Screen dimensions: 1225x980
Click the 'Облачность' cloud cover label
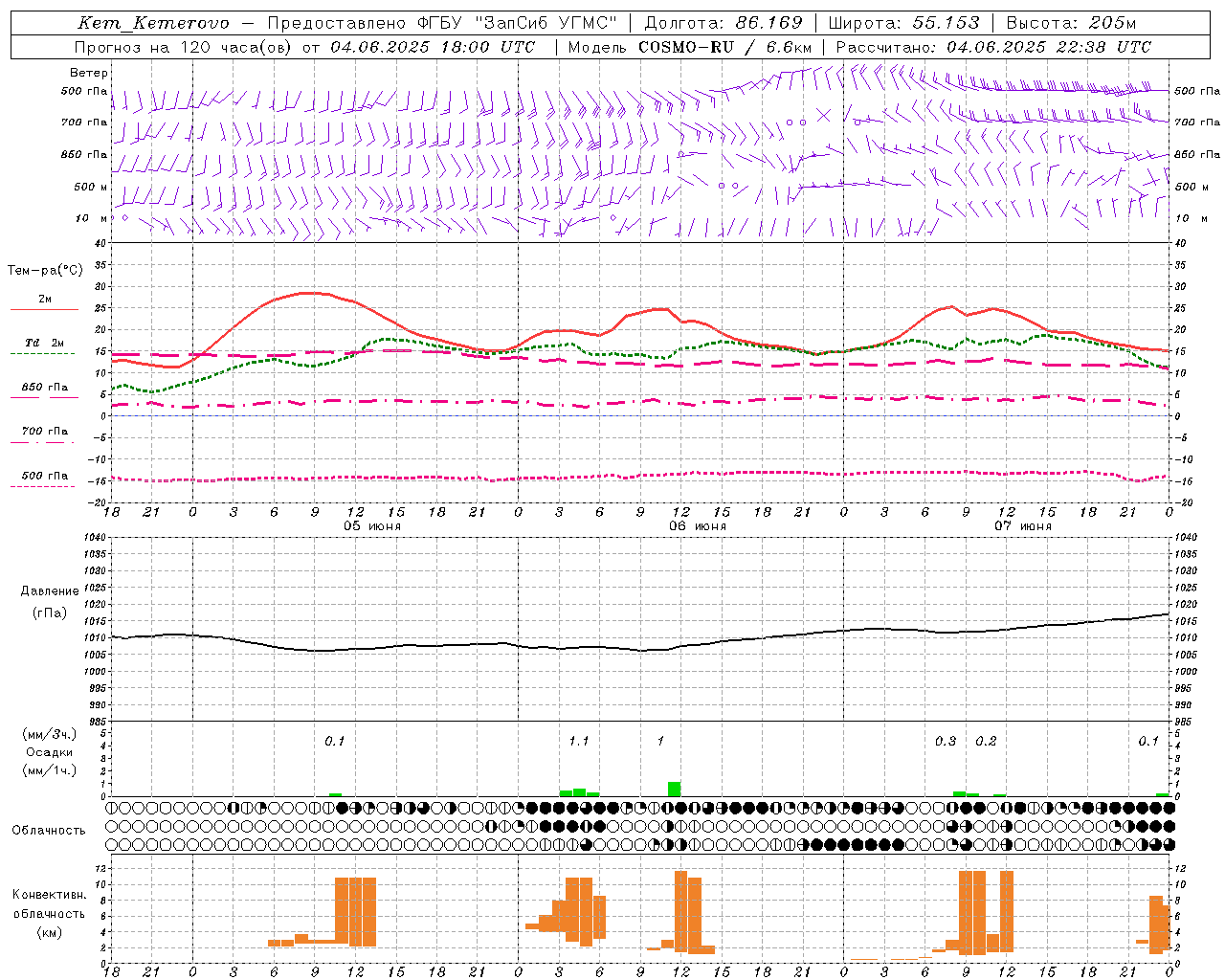tap(49, 831)
